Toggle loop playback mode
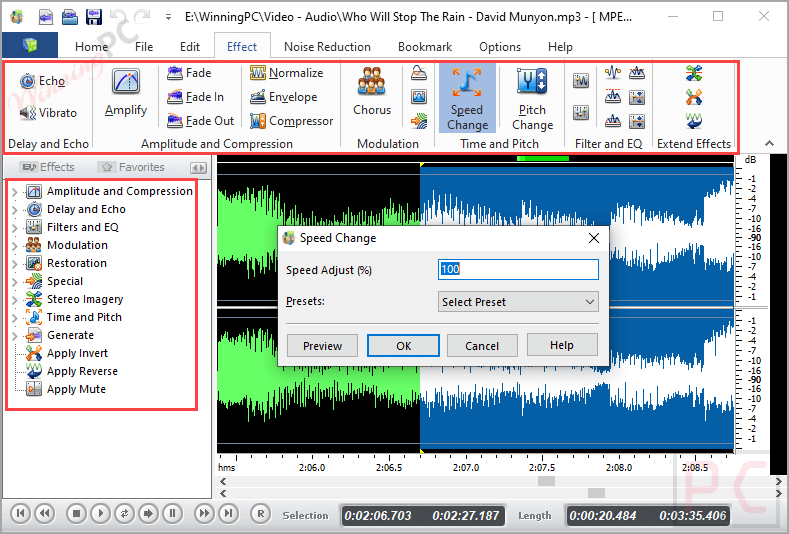 [x=124, y=513]
